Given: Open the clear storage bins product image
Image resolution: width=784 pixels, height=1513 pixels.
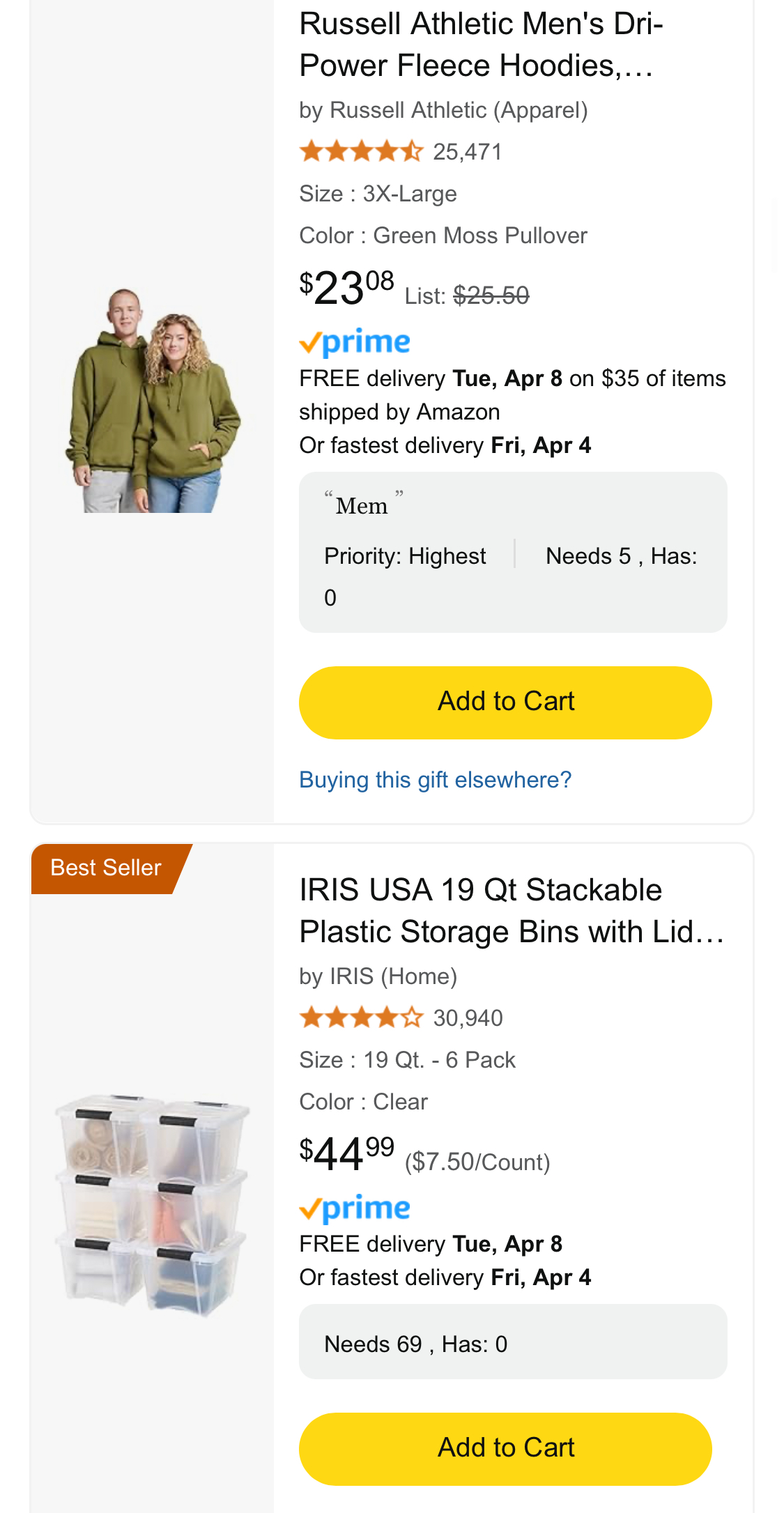Looking at the screenshot, I should 153,1206.
